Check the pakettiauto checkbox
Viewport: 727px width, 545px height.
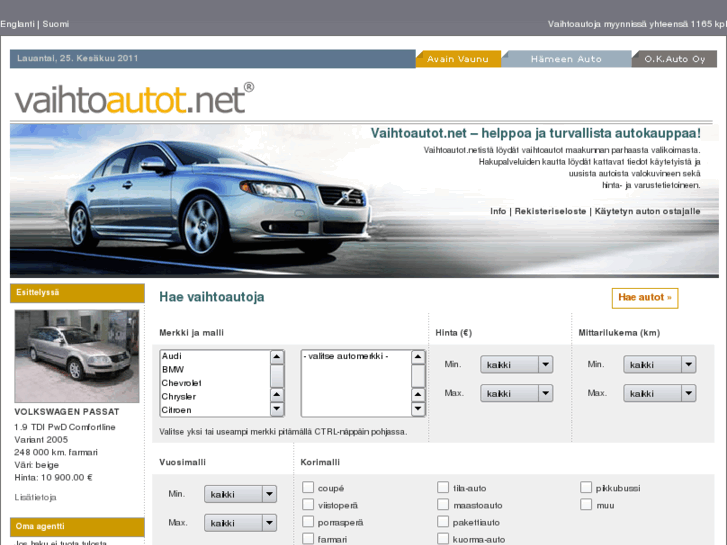tap(443, 521)
